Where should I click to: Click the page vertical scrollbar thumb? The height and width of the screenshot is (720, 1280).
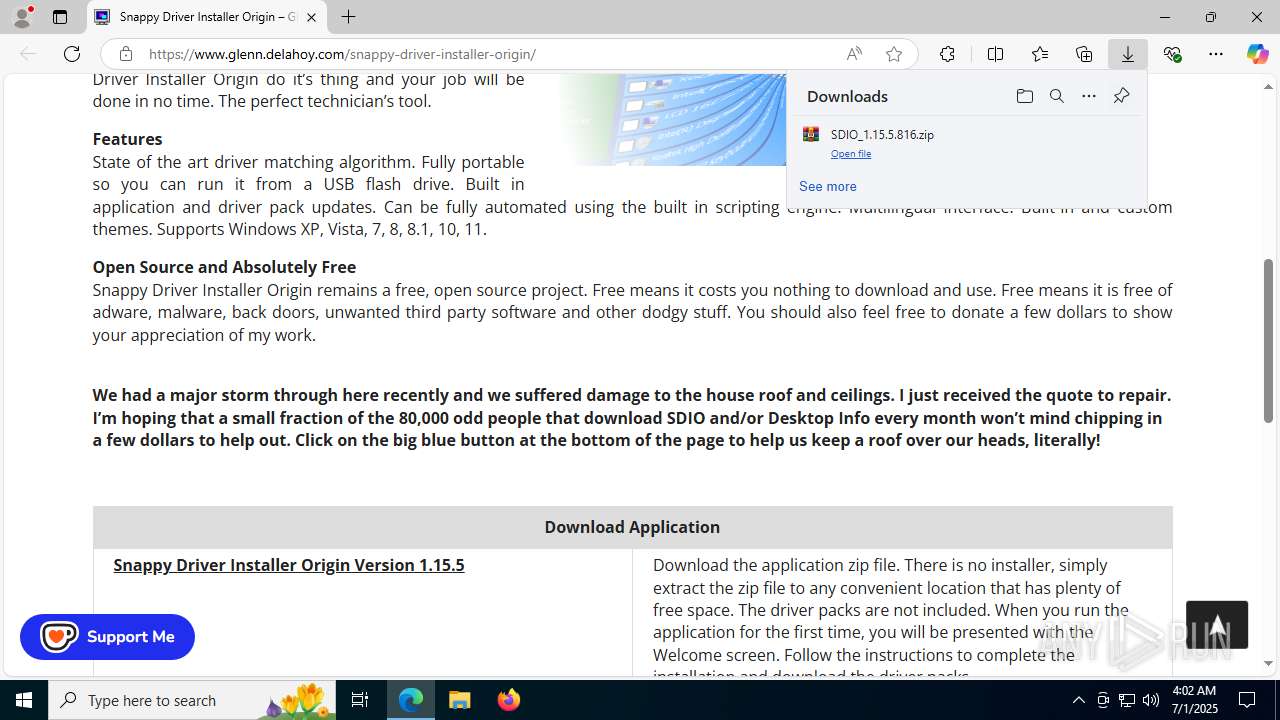(1268, 340)
